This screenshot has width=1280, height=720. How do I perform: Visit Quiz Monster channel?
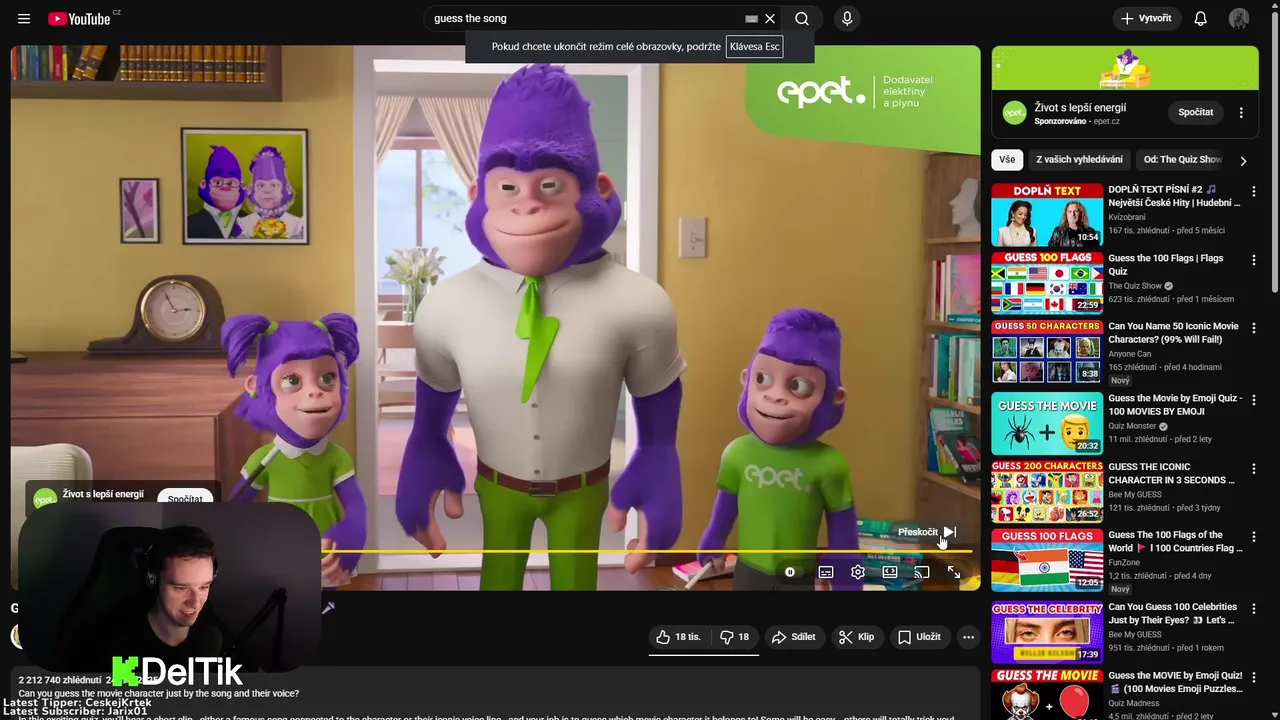1132,426
